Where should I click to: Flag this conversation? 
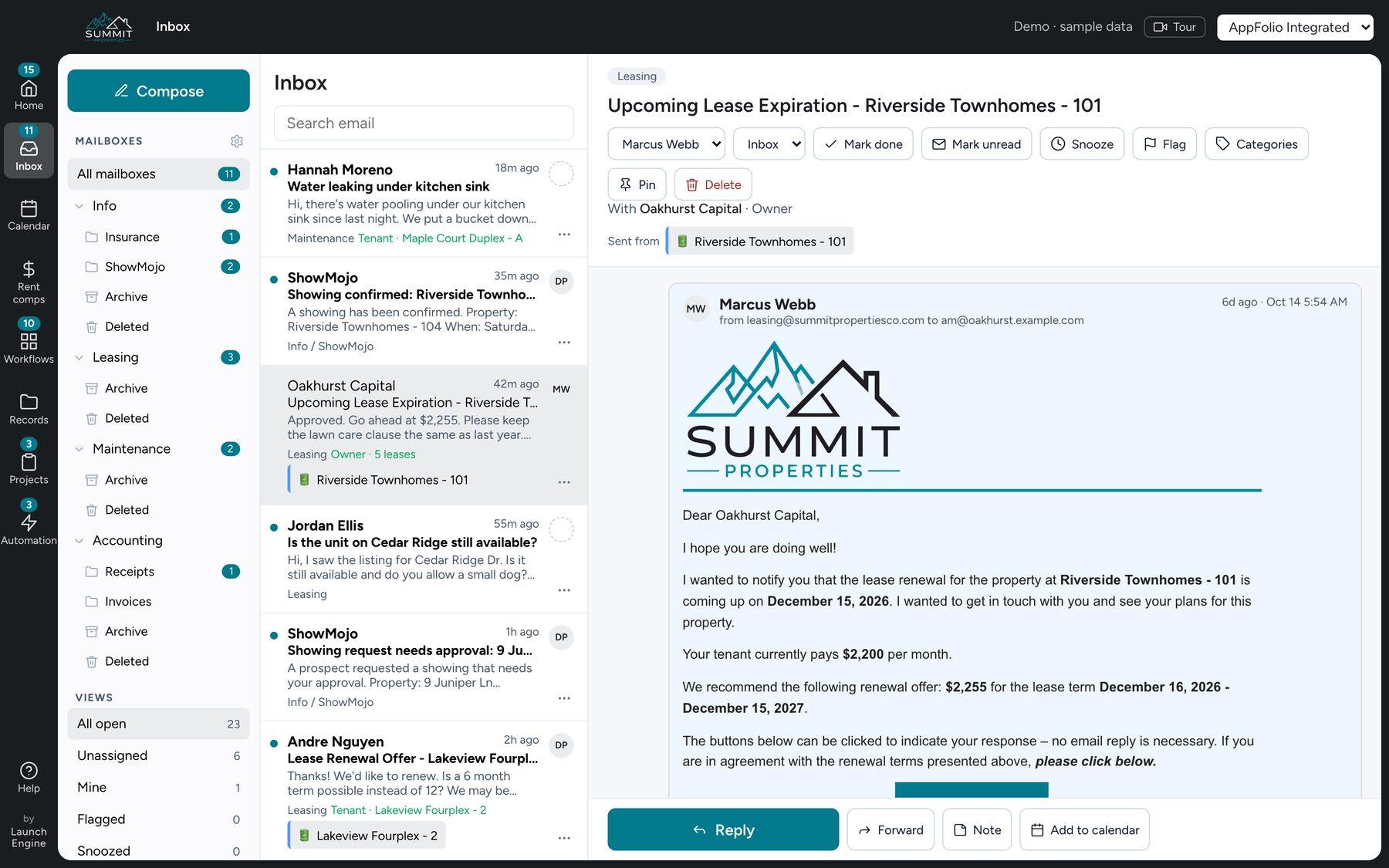point(1164,144)
